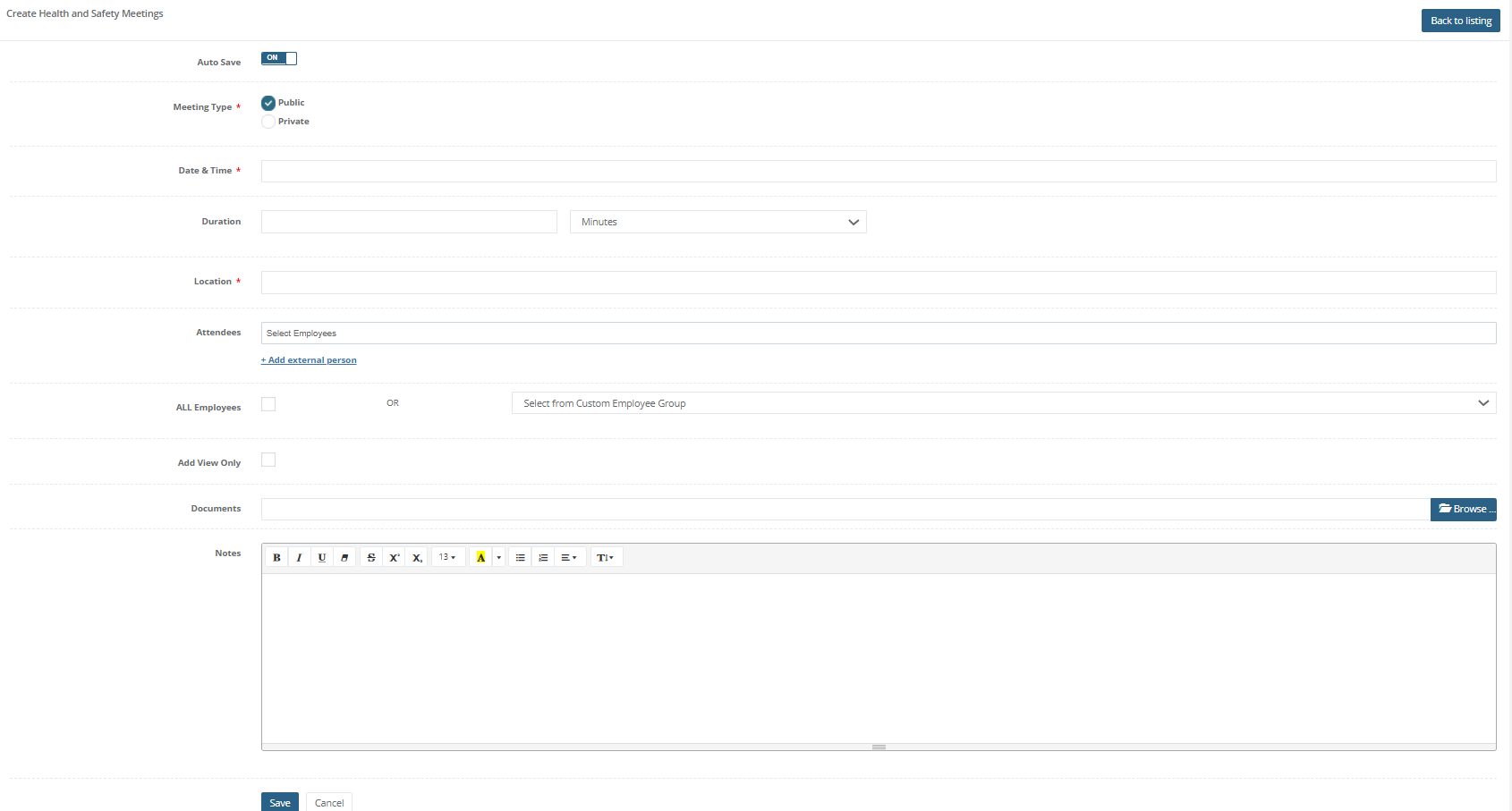
Task: Apply yellow highlight color to text
Action: point(480,557)
